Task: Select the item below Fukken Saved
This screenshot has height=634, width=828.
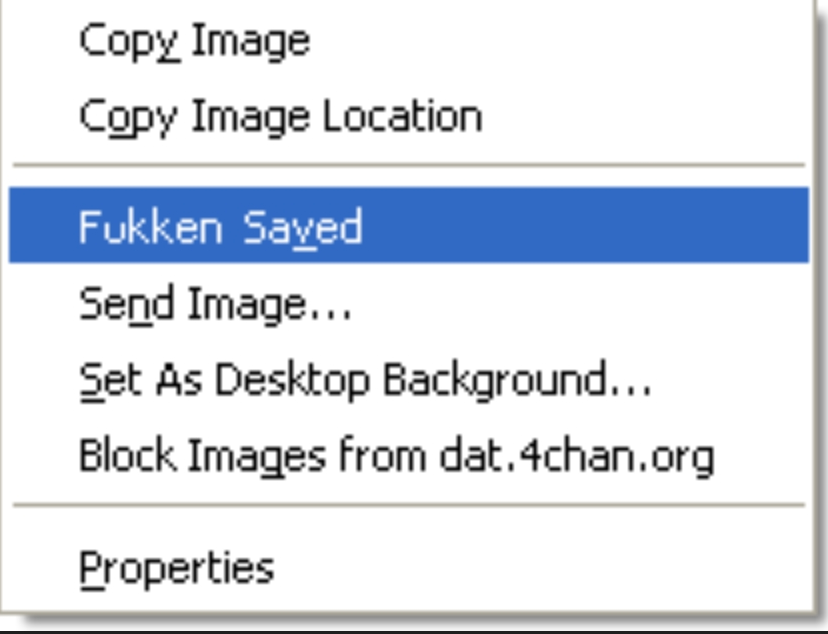Action: pyautogui.click(x=409, y=304)
